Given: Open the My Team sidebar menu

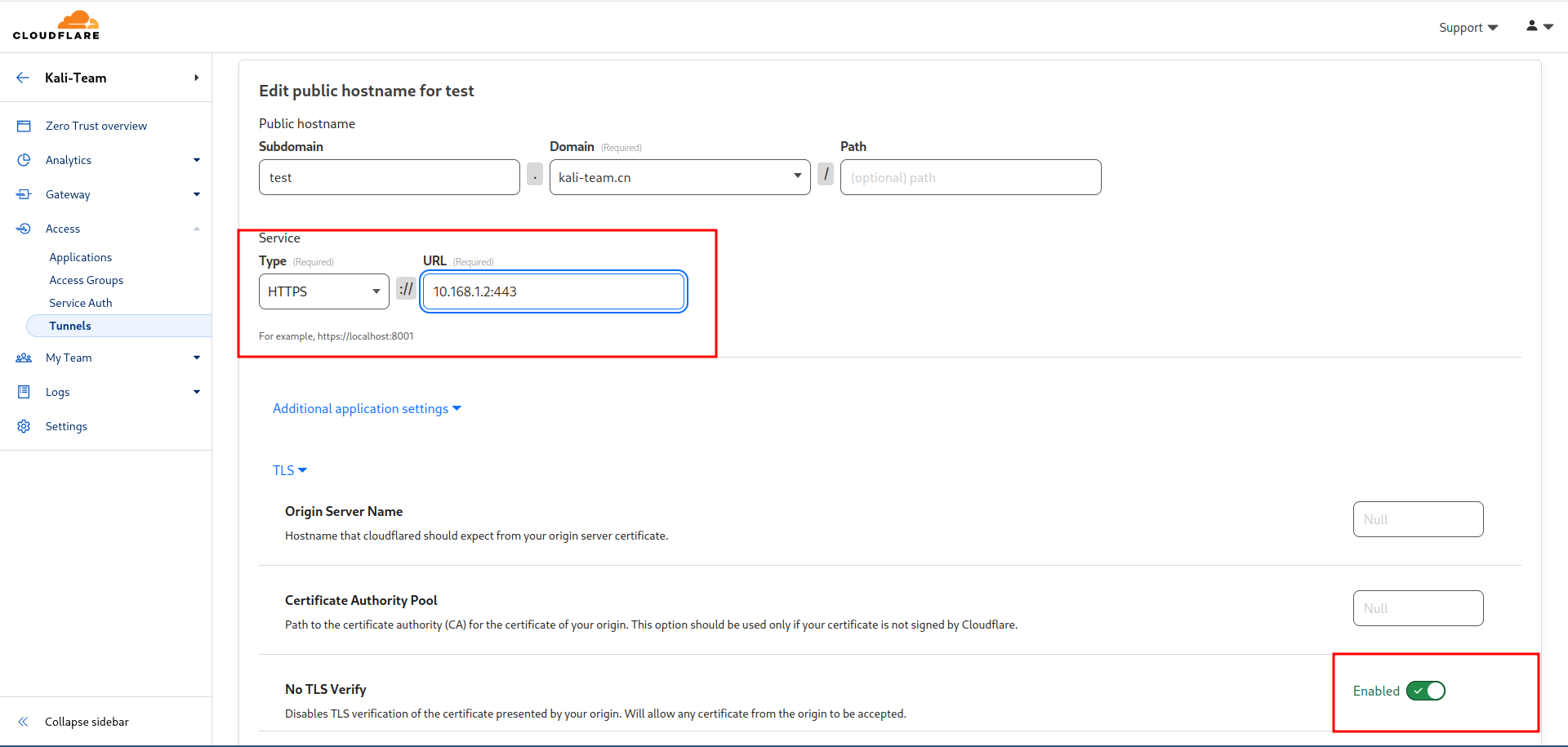Looking at the screenshot, I should (69, 358).
